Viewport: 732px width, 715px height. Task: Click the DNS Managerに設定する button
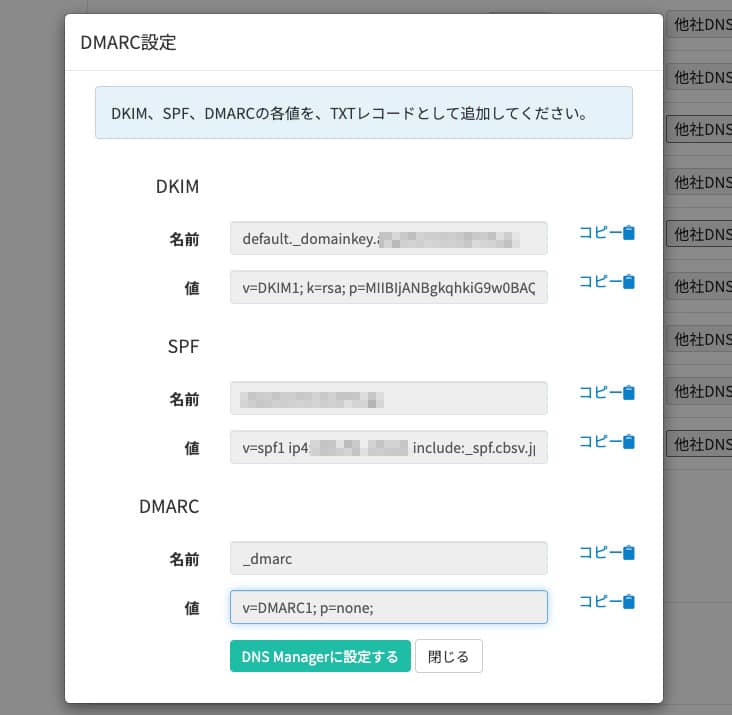tap(320, 656)
